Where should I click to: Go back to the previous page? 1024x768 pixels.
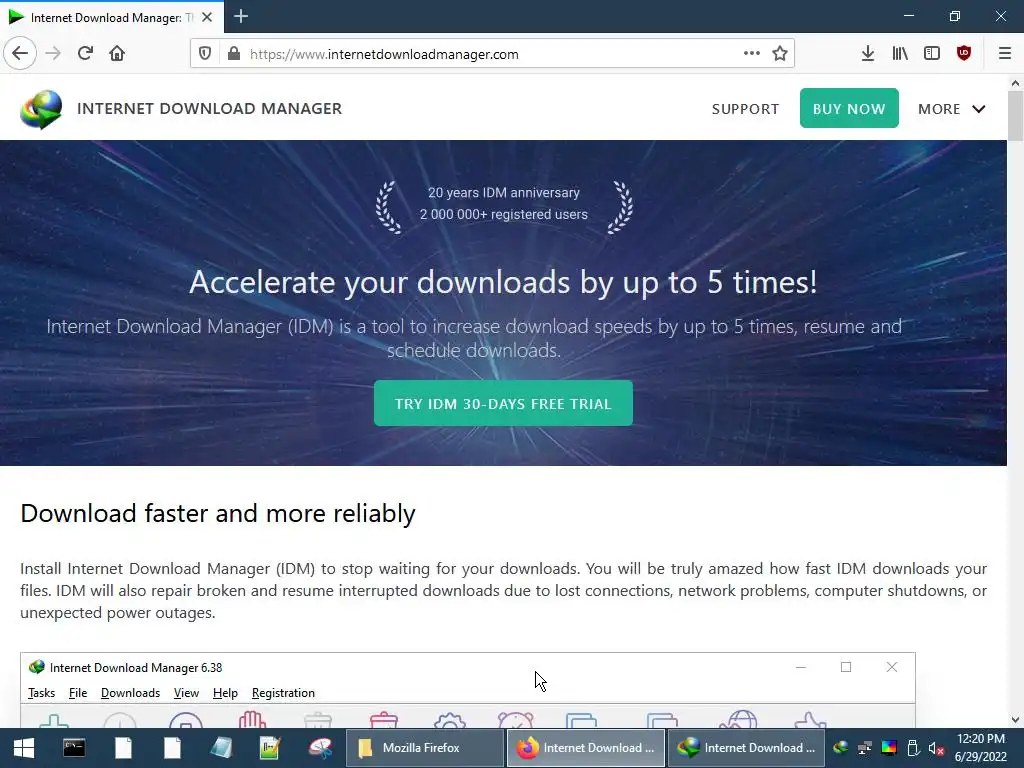click(x=20, y=53)
